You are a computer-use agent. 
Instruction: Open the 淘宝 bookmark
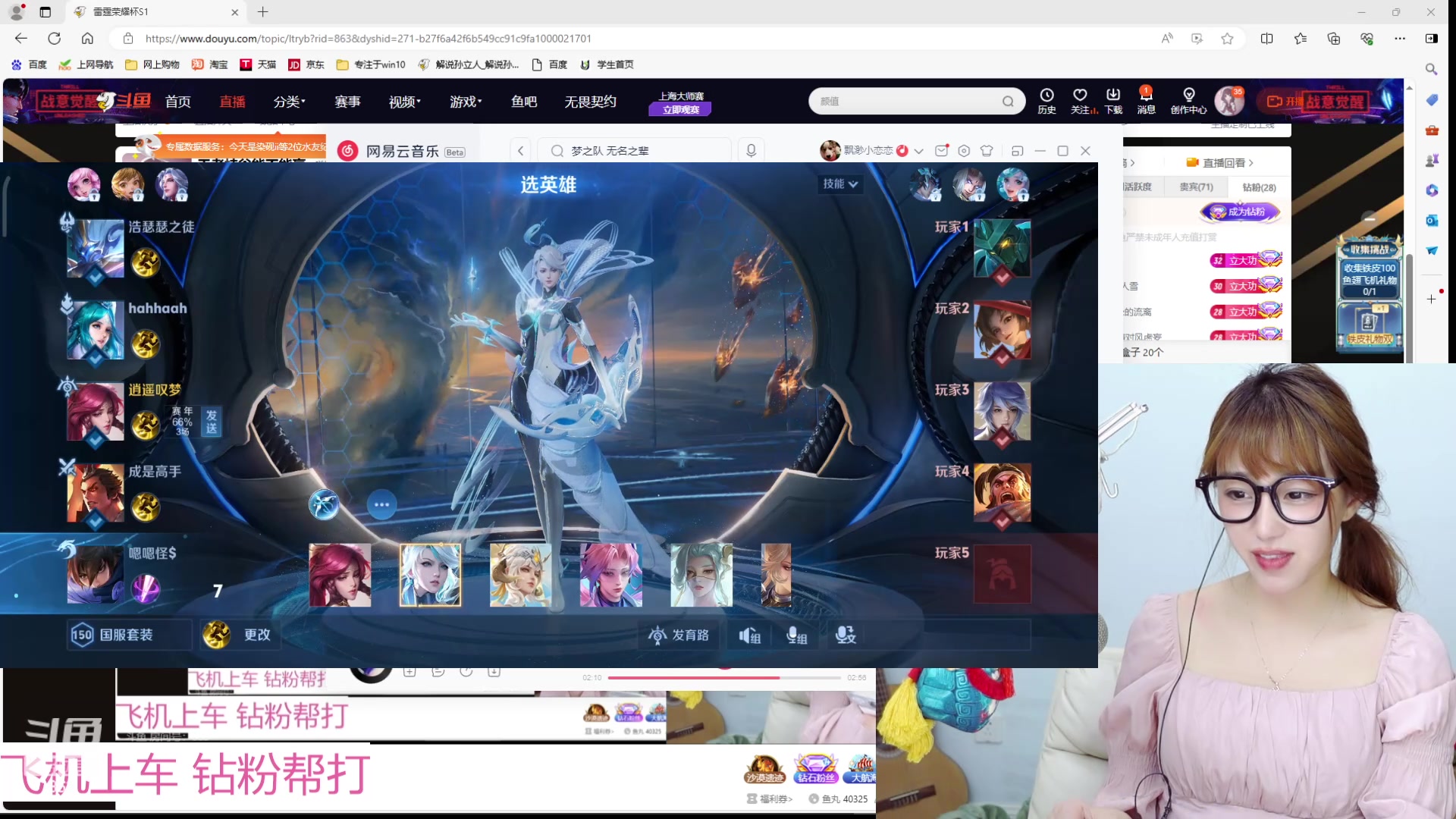[x=210, y=64]
